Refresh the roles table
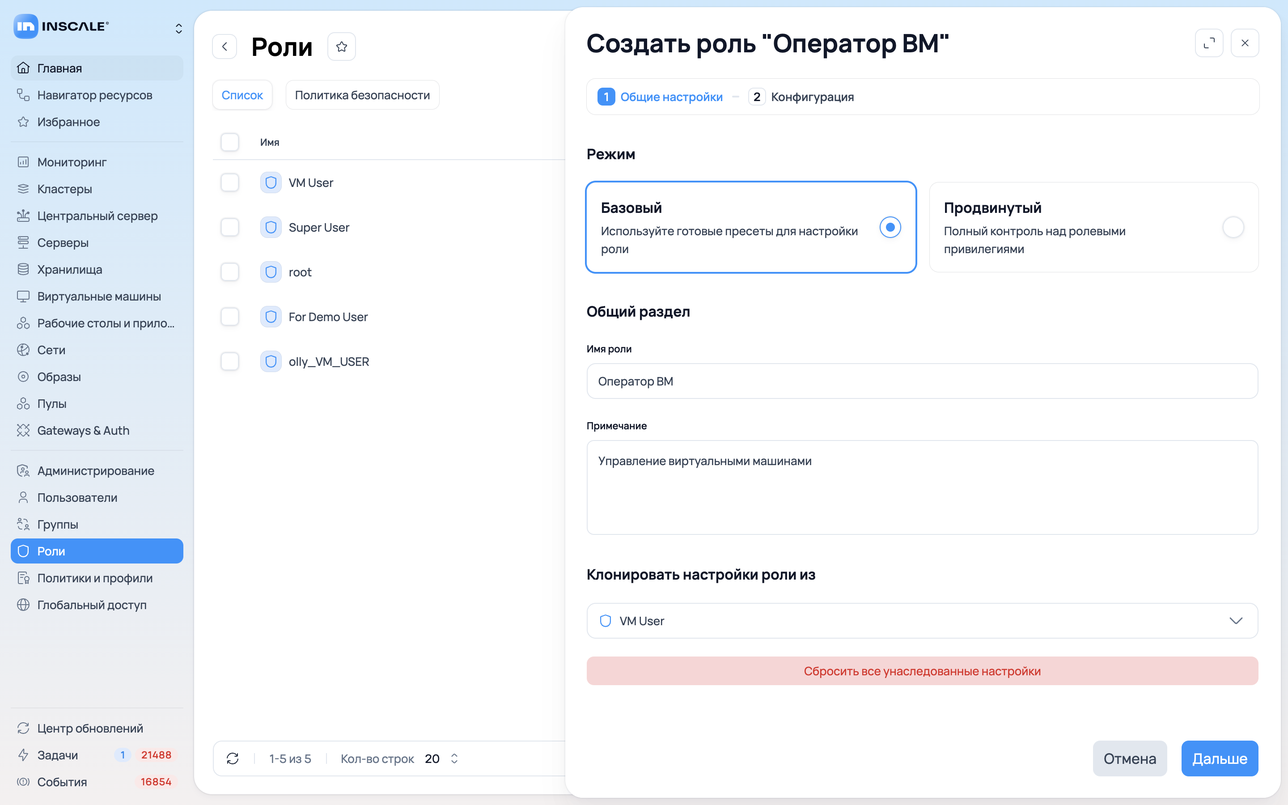1288x805 pixels. [x=233, y=759]
